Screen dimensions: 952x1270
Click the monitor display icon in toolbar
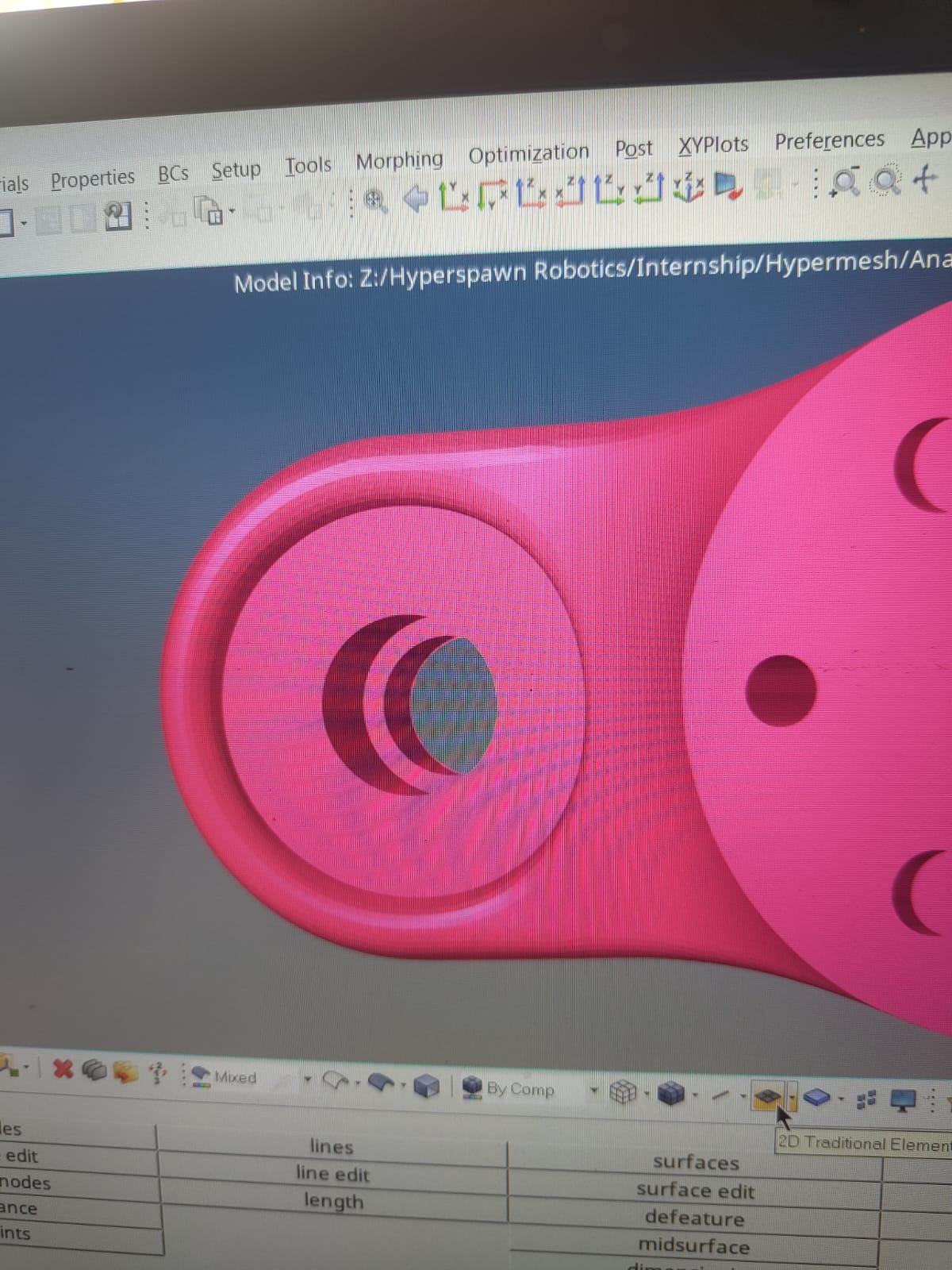point(903,1100)
